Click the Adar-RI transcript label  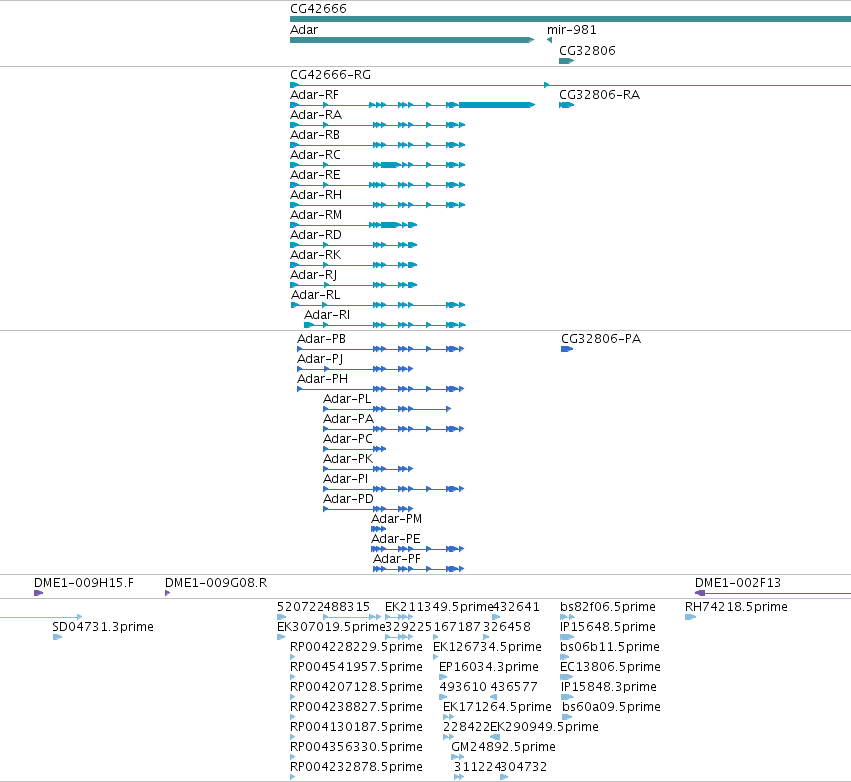click(x=327, y=315)
